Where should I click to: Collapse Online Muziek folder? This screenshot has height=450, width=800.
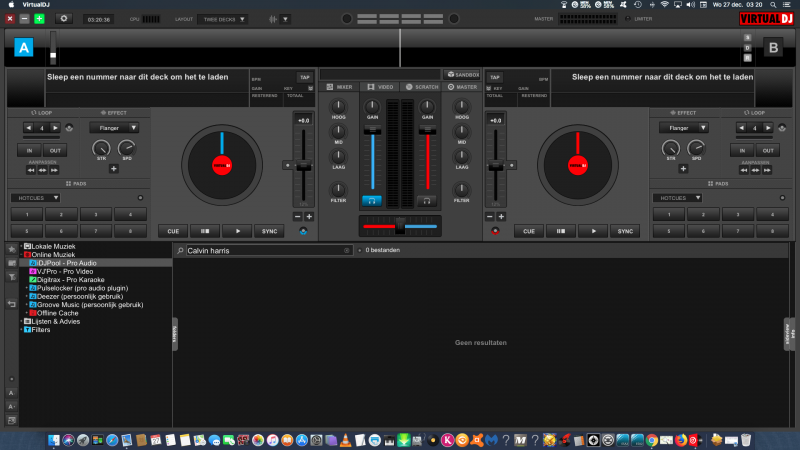[22, 255]
